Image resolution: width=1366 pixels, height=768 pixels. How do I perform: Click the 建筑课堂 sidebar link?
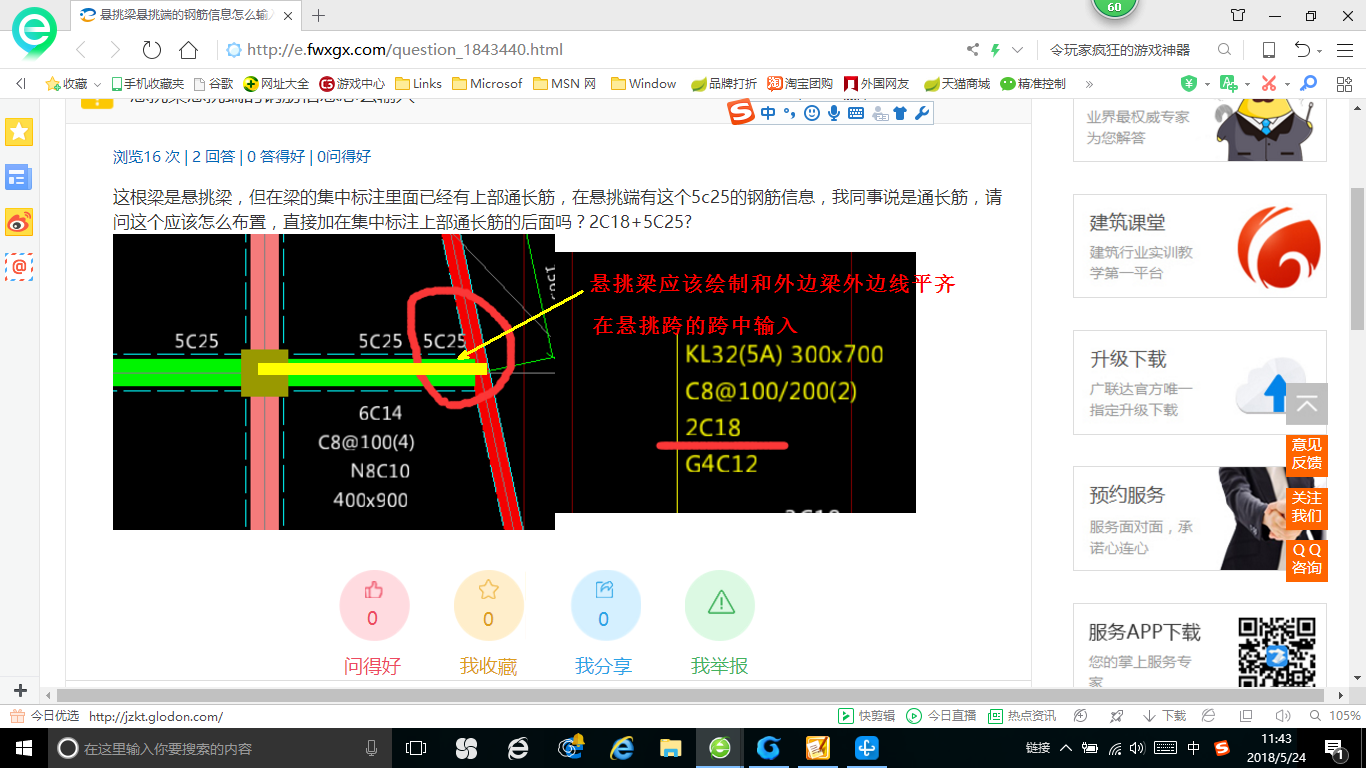coord(1199,246)
